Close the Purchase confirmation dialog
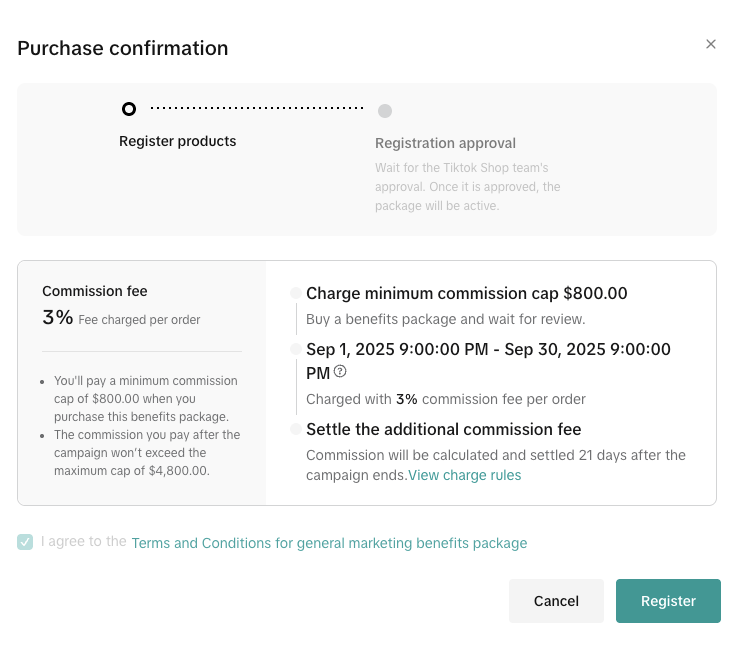Viewport: 739px width, 646px height. (711, 44)
